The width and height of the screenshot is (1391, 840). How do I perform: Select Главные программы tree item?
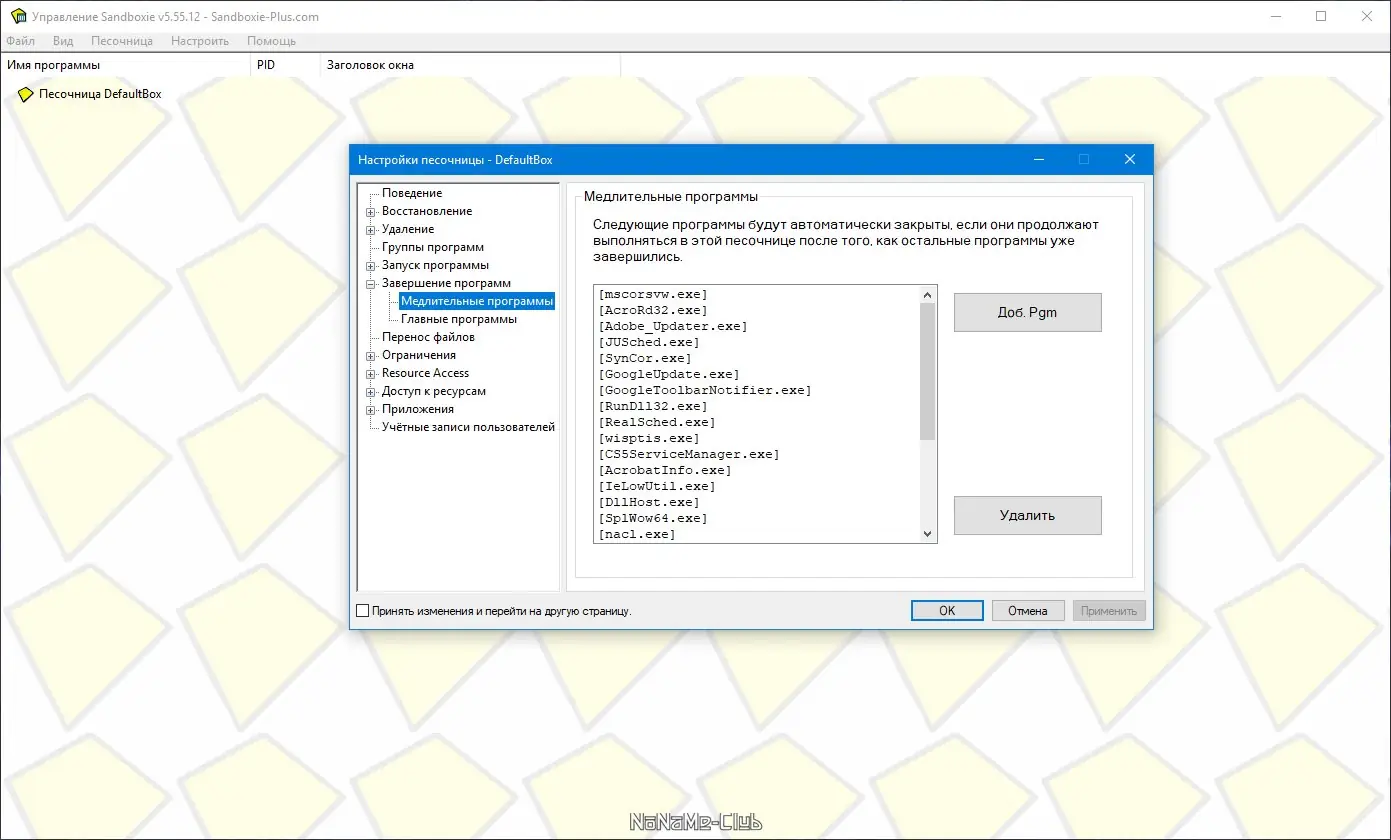click(x=459, y=319)
